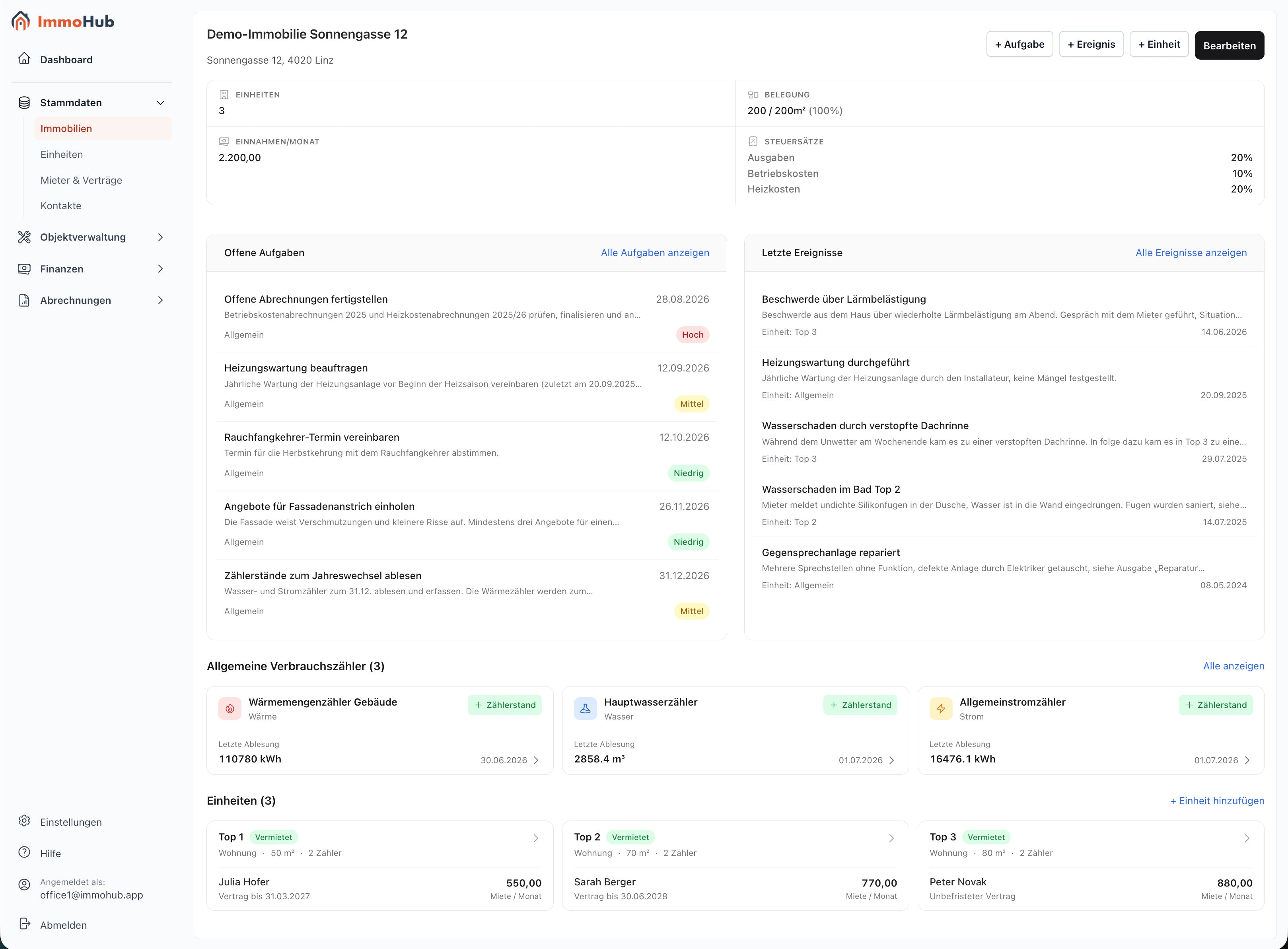The image size is (1288, 949).
Task: Expand the Finanzen menu chevron
Action: 160,269
